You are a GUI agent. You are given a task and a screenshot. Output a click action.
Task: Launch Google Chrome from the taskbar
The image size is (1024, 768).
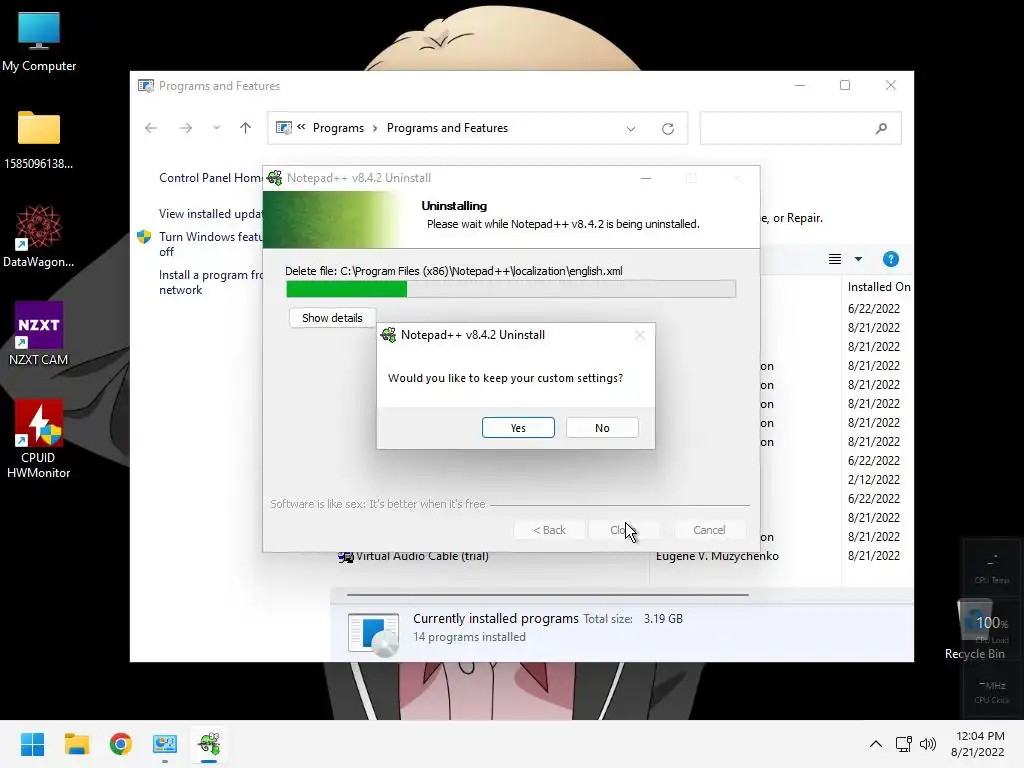pos(121,744)
